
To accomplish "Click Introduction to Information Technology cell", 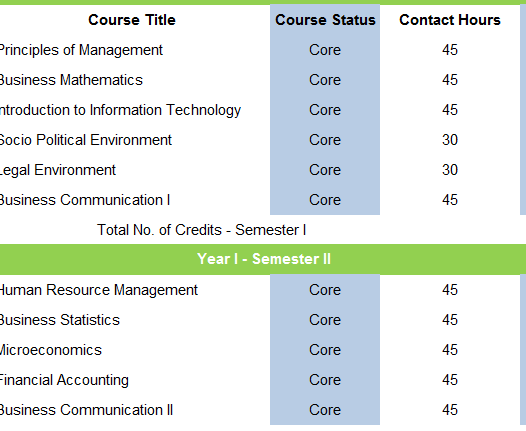I will point(134,110).
